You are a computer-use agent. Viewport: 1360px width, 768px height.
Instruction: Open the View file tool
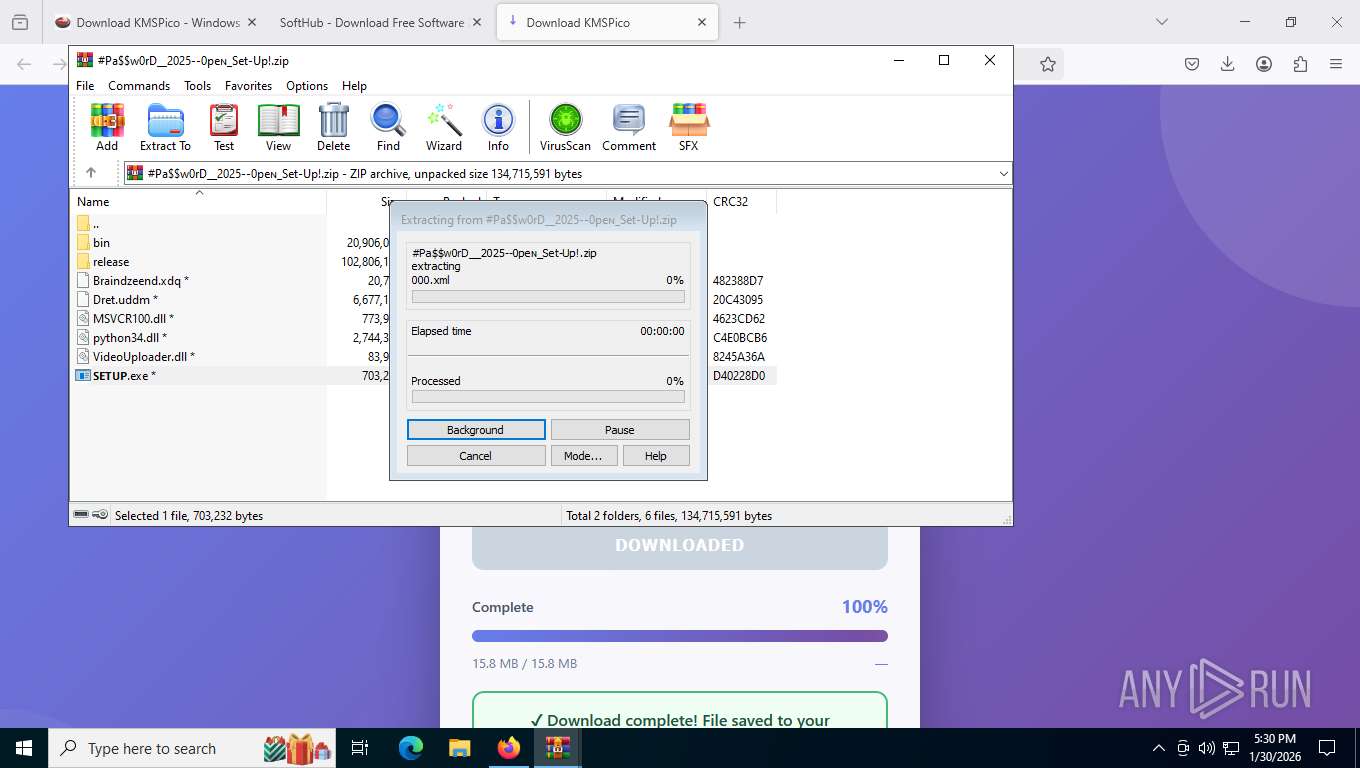[279, 127]
